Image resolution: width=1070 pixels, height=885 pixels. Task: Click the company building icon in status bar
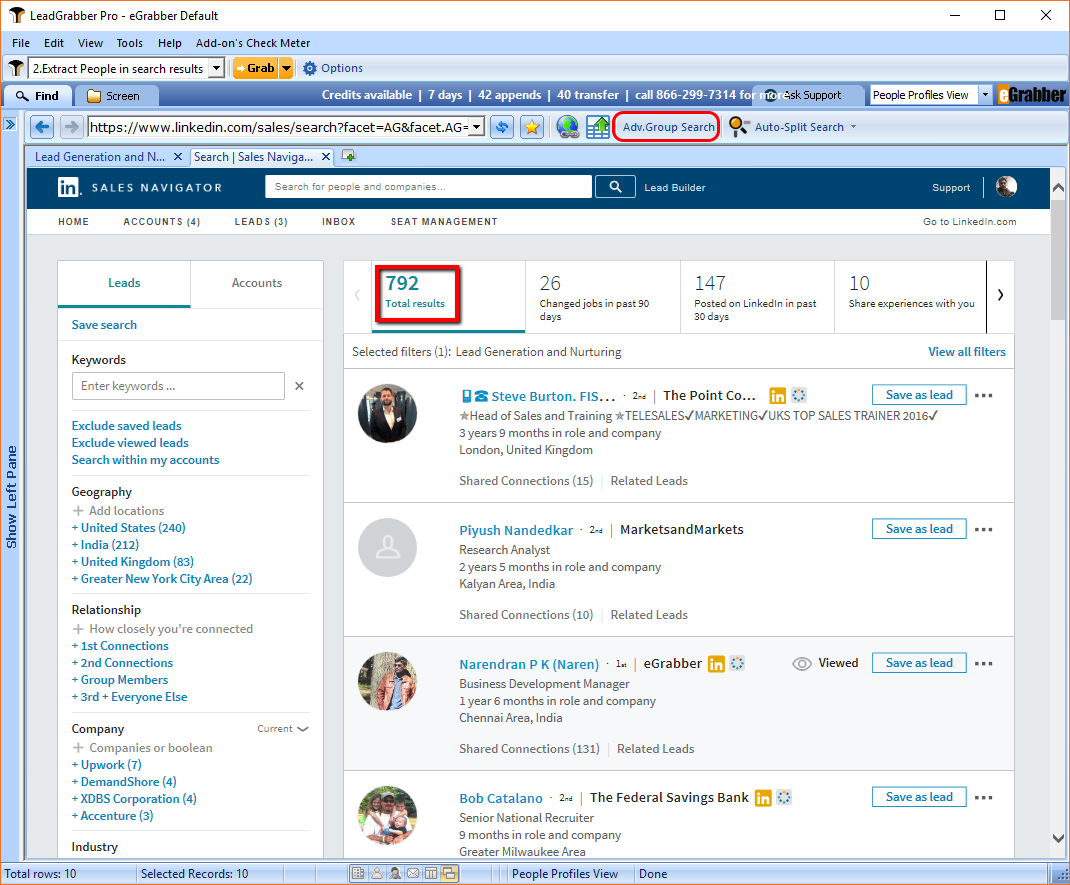coord(358,873)
